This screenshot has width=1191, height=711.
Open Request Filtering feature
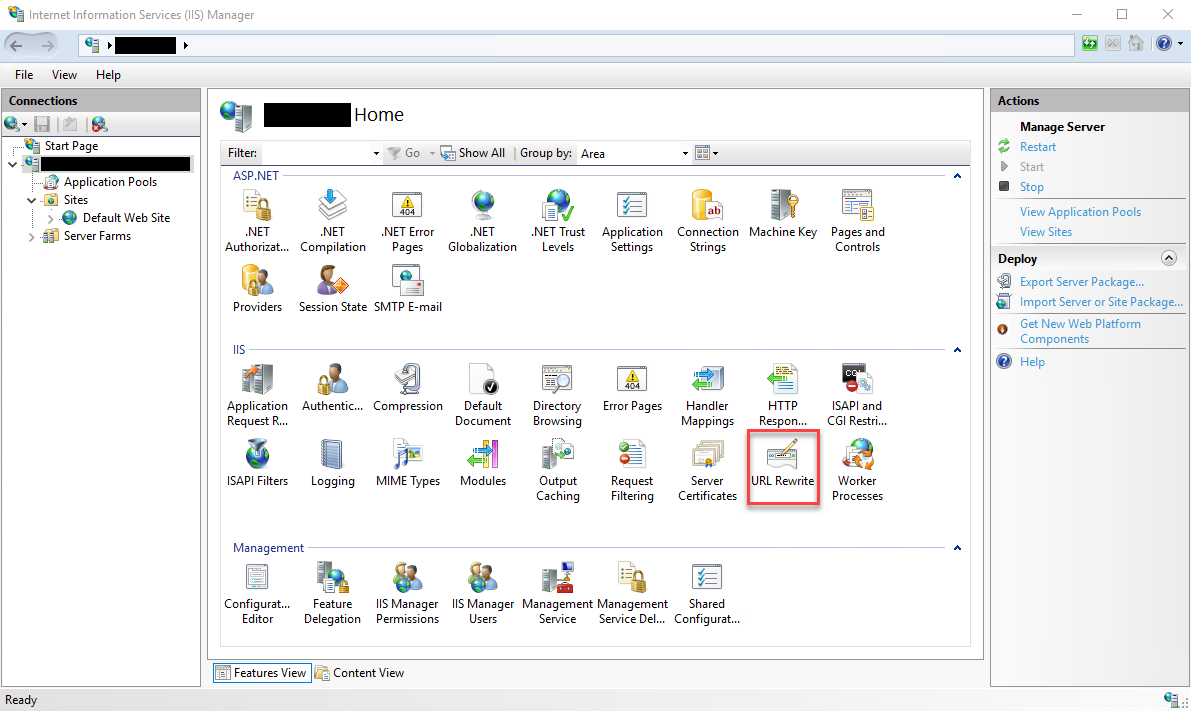(632, 470)
